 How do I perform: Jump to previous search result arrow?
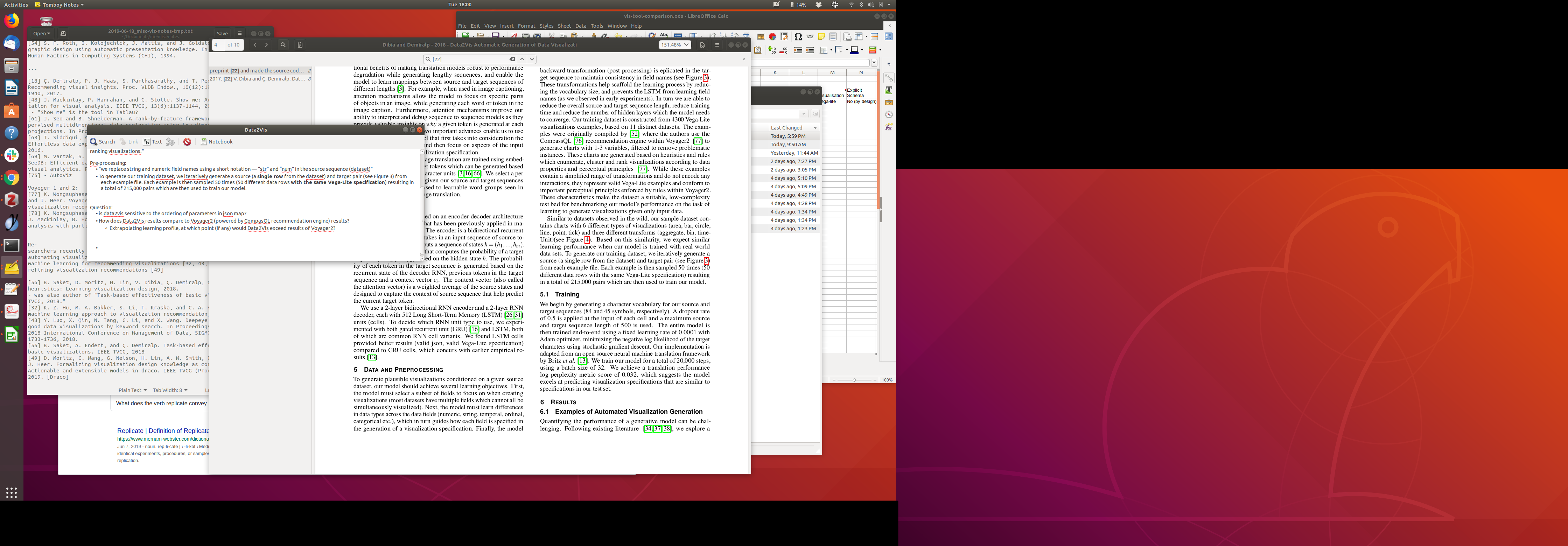point(522,59)
